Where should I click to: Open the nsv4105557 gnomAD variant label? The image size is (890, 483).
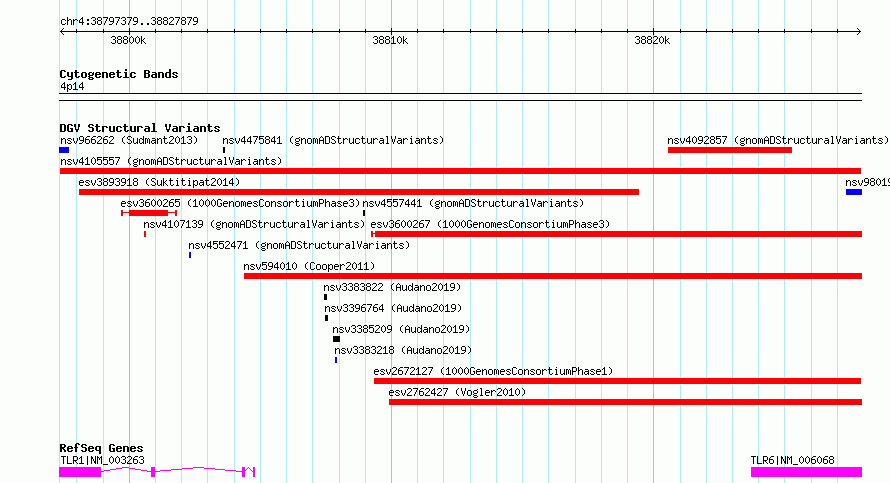[171, 161]
